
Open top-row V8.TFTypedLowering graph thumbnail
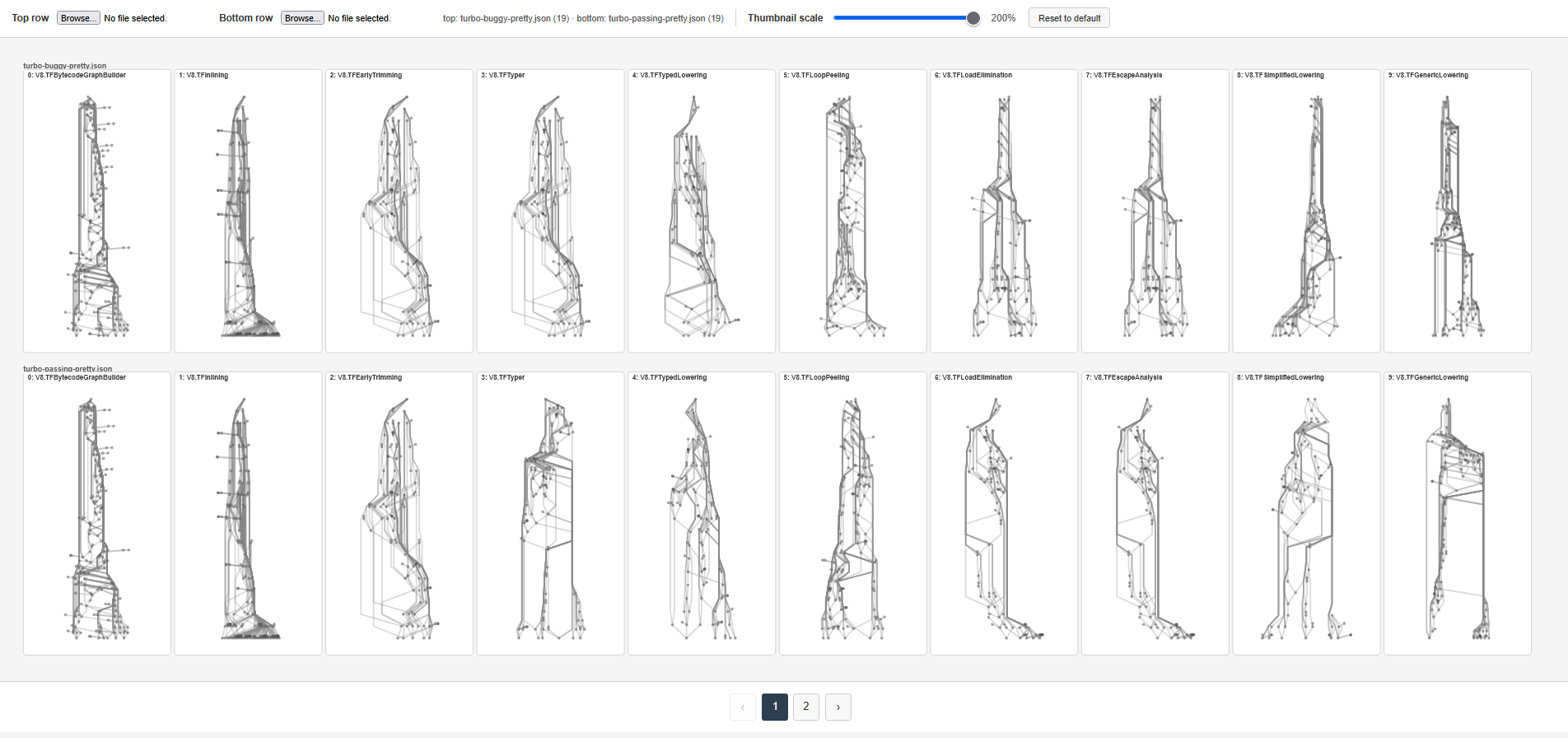click(702, 211)
